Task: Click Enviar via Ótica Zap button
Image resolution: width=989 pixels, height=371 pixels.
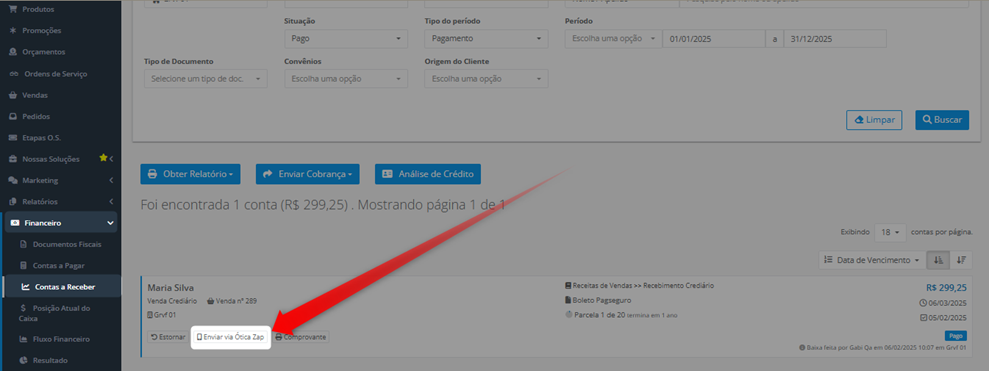Action: (230, 337)
